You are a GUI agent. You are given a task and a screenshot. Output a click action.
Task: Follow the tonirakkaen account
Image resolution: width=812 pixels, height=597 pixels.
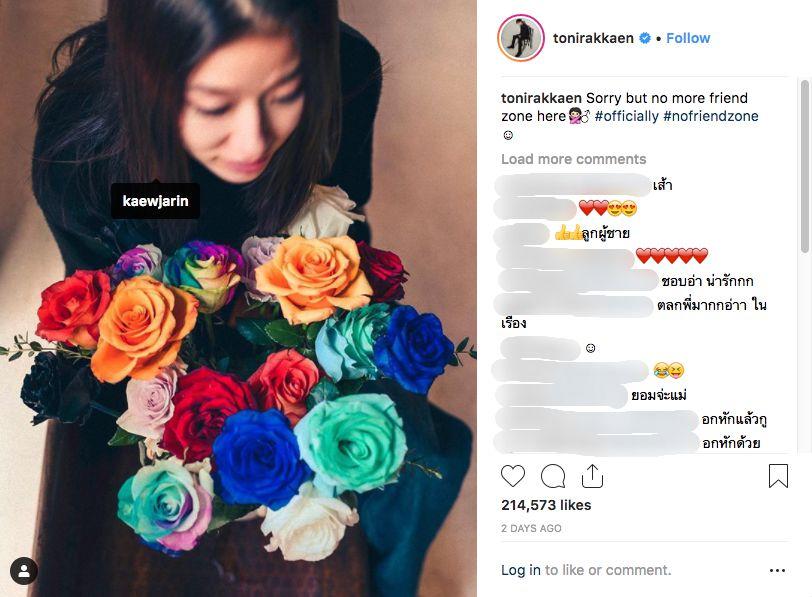pyautogui.click(x=688, y=38)
